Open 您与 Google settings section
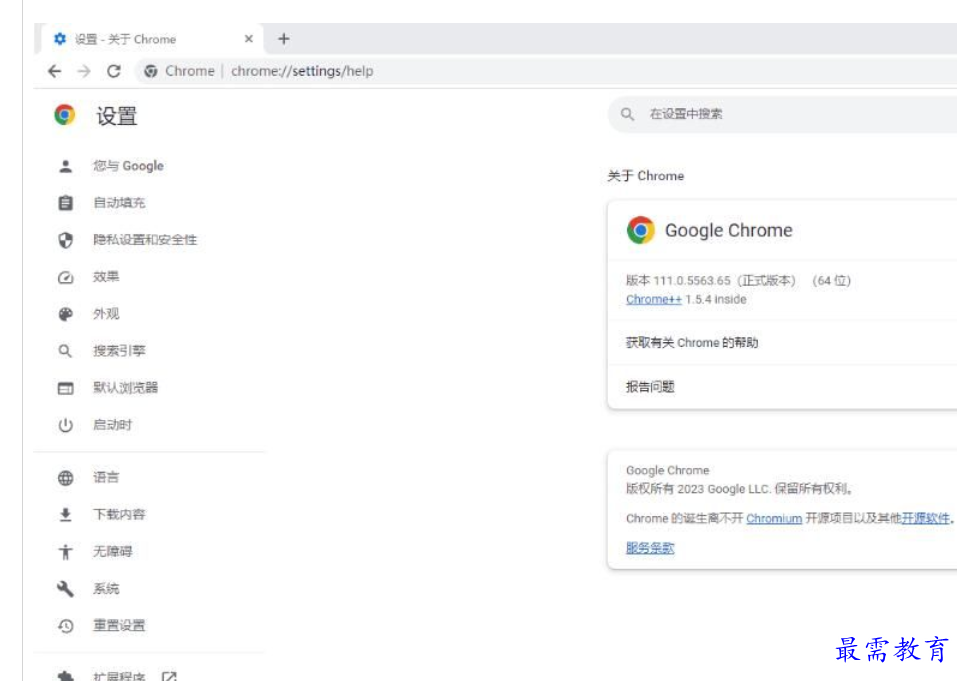957x681 pixels. (128, 166)
